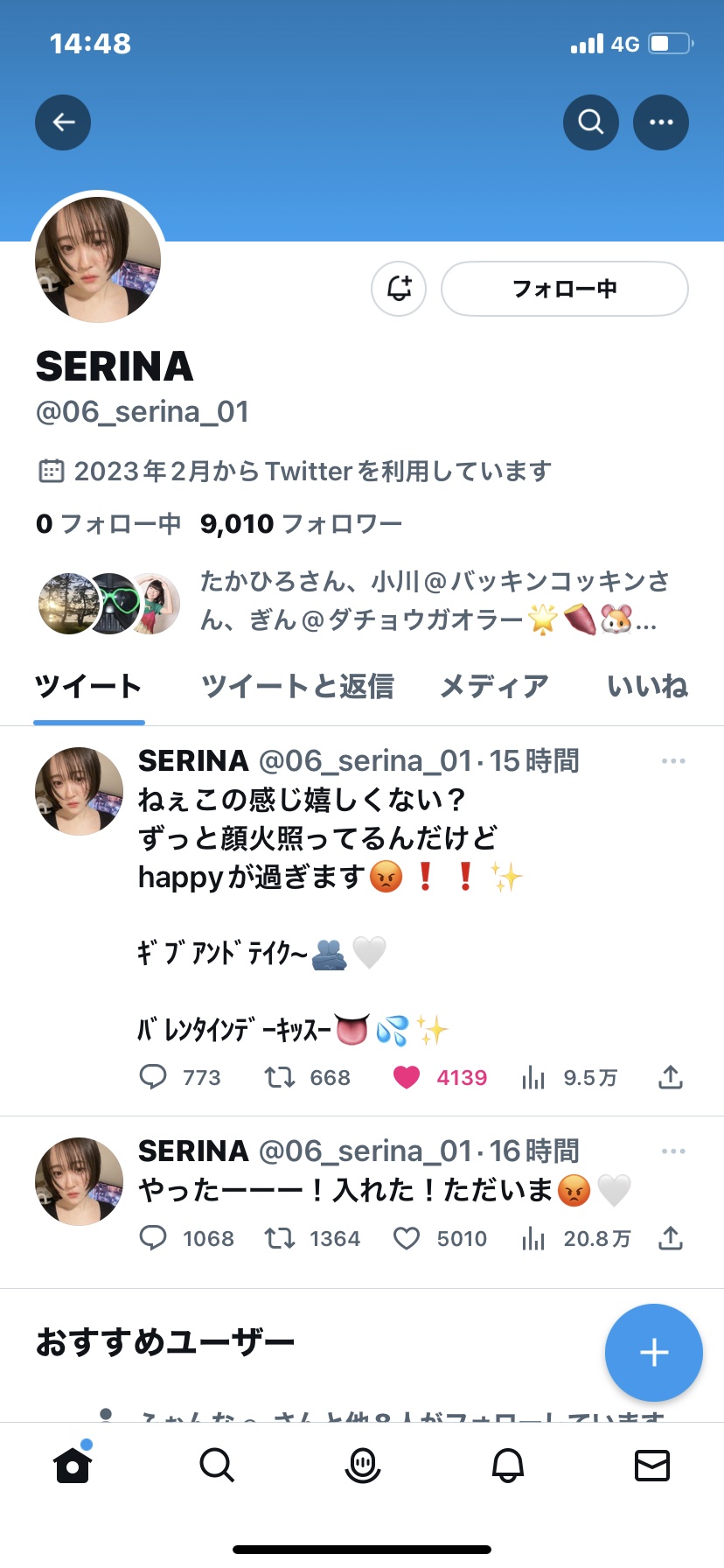Open profile search magnifier icon

coord(591,122)
